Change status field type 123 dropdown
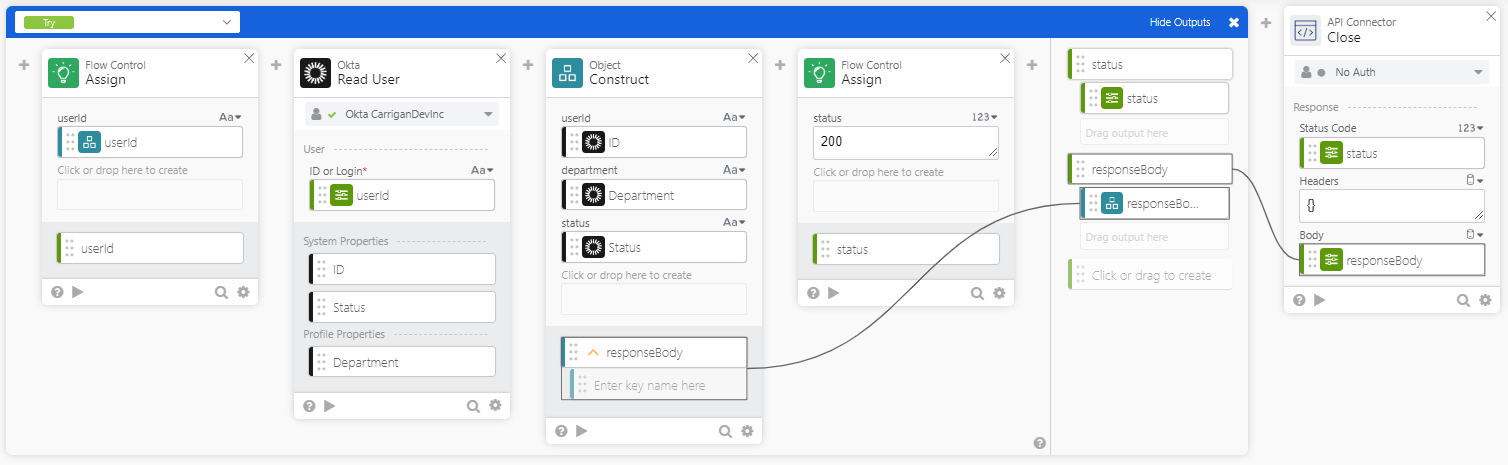Screen dimensions: 1508x465 pos(985,117)
